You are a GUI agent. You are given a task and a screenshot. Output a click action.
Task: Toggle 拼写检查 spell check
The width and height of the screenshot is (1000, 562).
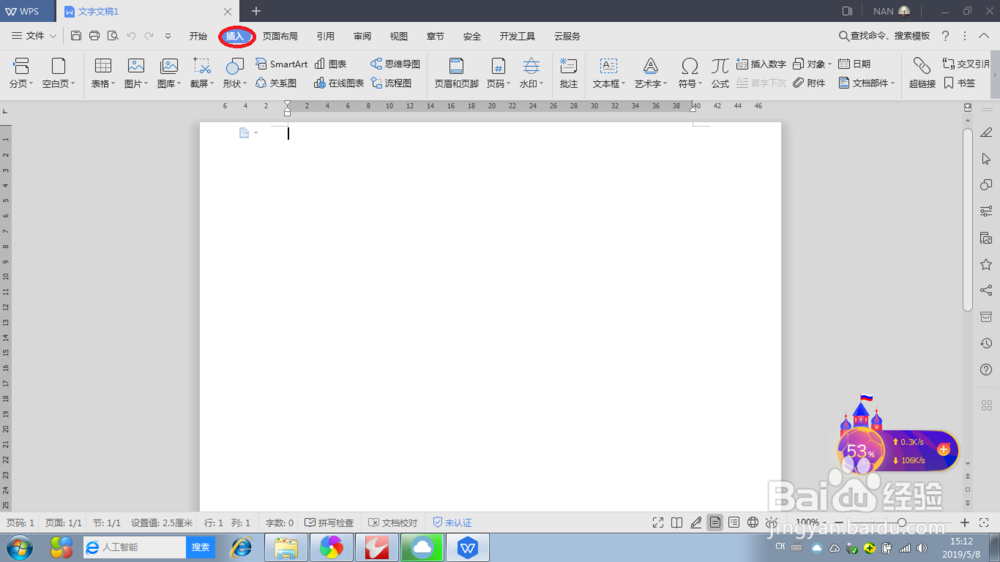(329, 522)
